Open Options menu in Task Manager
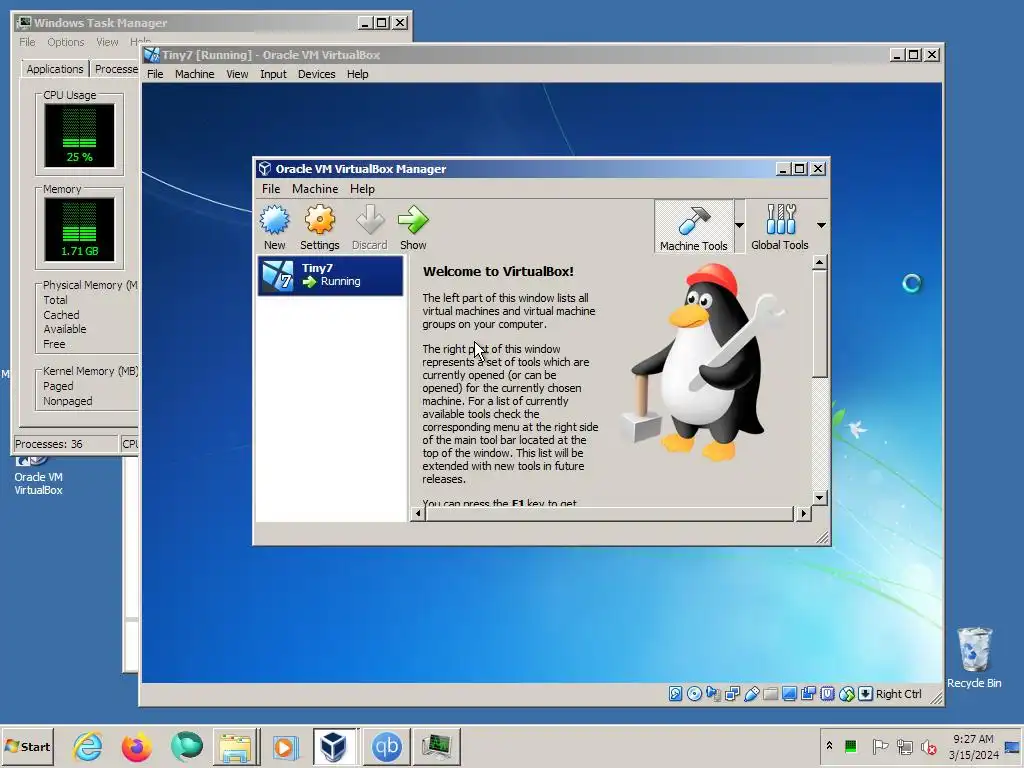 65,42
